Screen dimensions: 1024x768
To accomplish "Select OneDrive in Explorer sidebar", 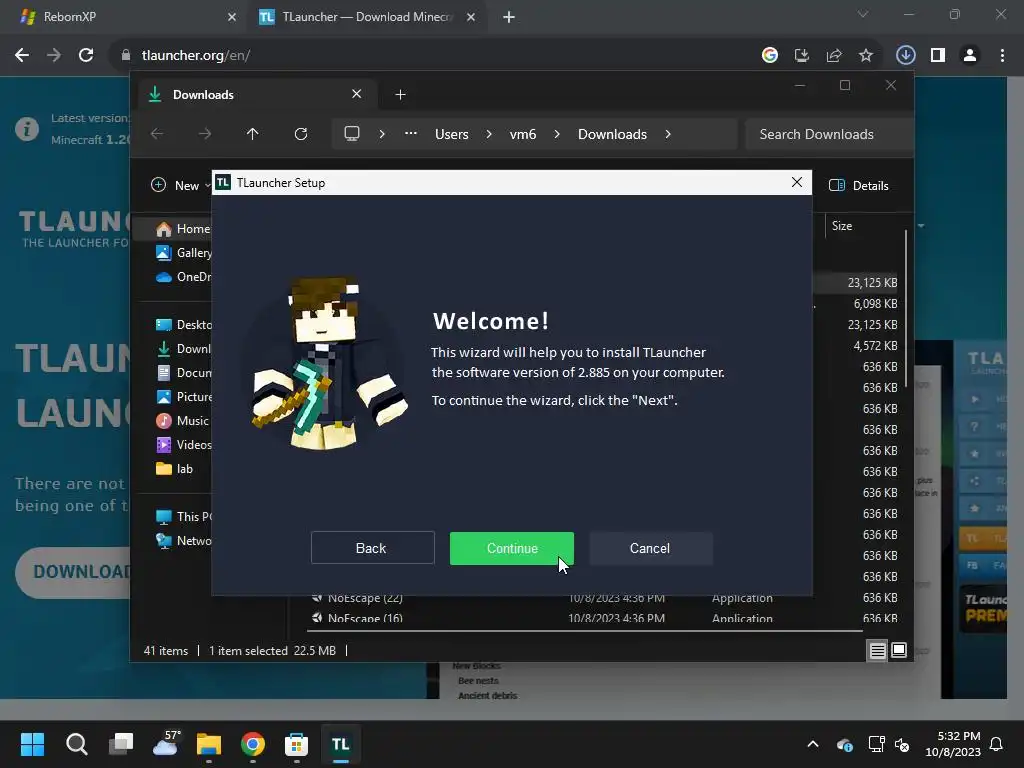I will coord(184,277).
